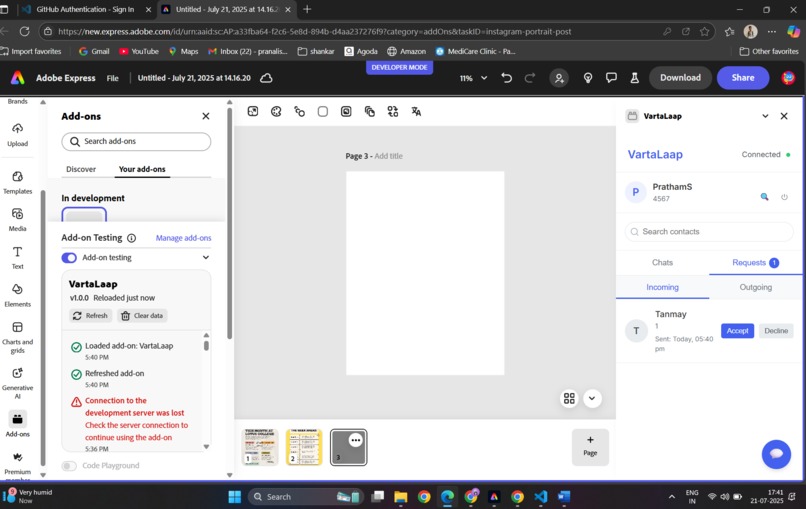Accept Tanmay's request
806x509 pixels.
(x=737, y=331)
